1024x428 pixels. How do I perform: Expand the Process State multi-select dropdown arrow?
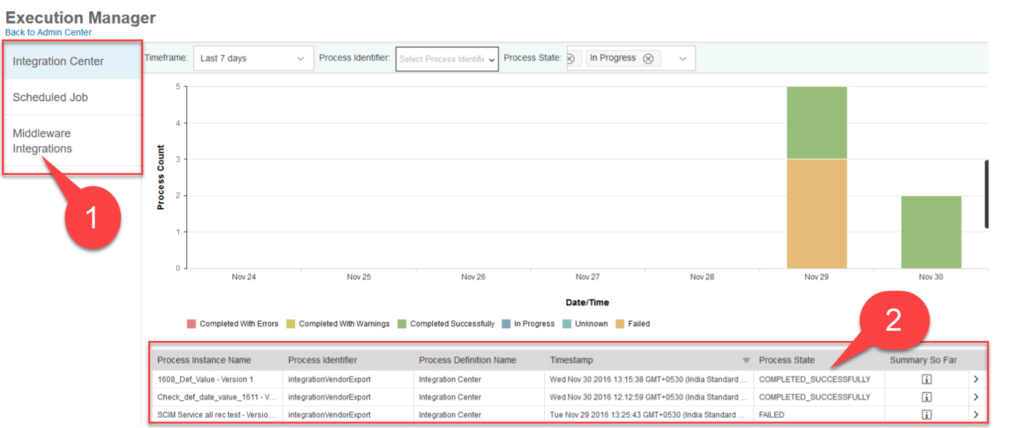coord(682,59)
